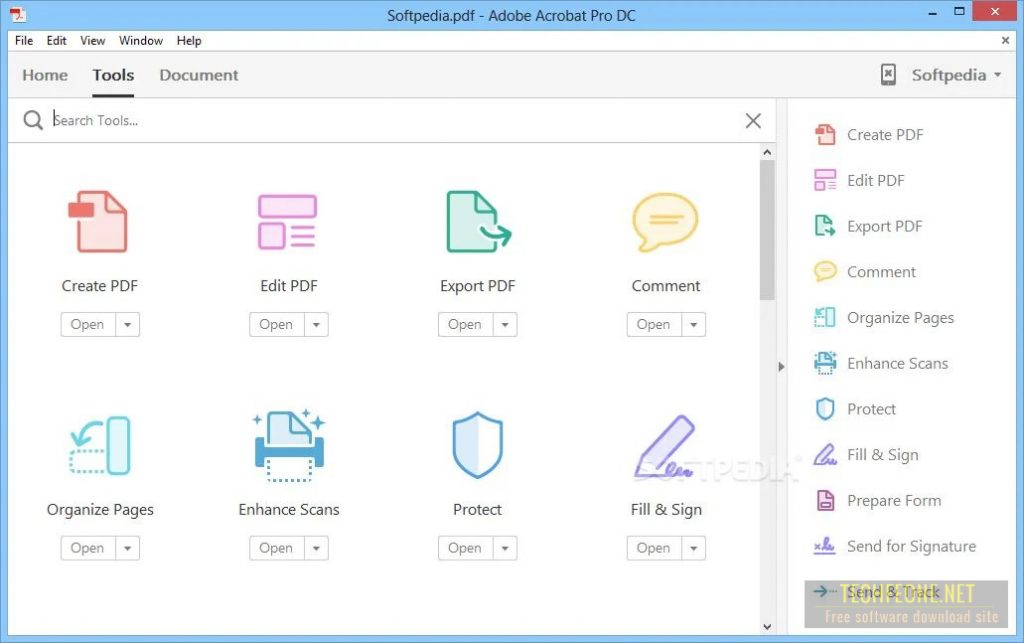Click Open button under Comment
1024x643 pixels.
(x=654, y=324)
